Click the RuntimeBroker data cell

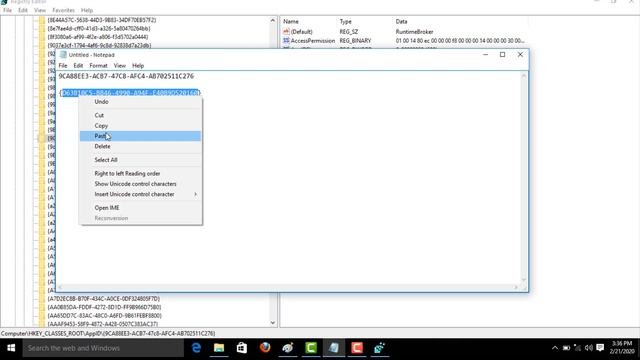[x=414, y=31]
